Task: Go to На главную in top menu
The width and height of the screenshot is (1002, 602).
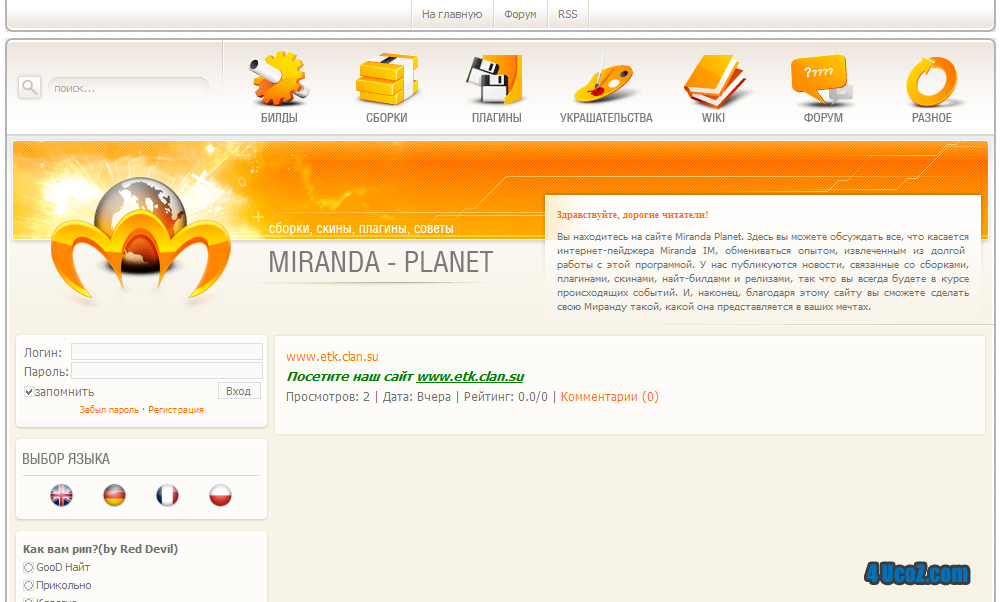Action: pos(452,14)
